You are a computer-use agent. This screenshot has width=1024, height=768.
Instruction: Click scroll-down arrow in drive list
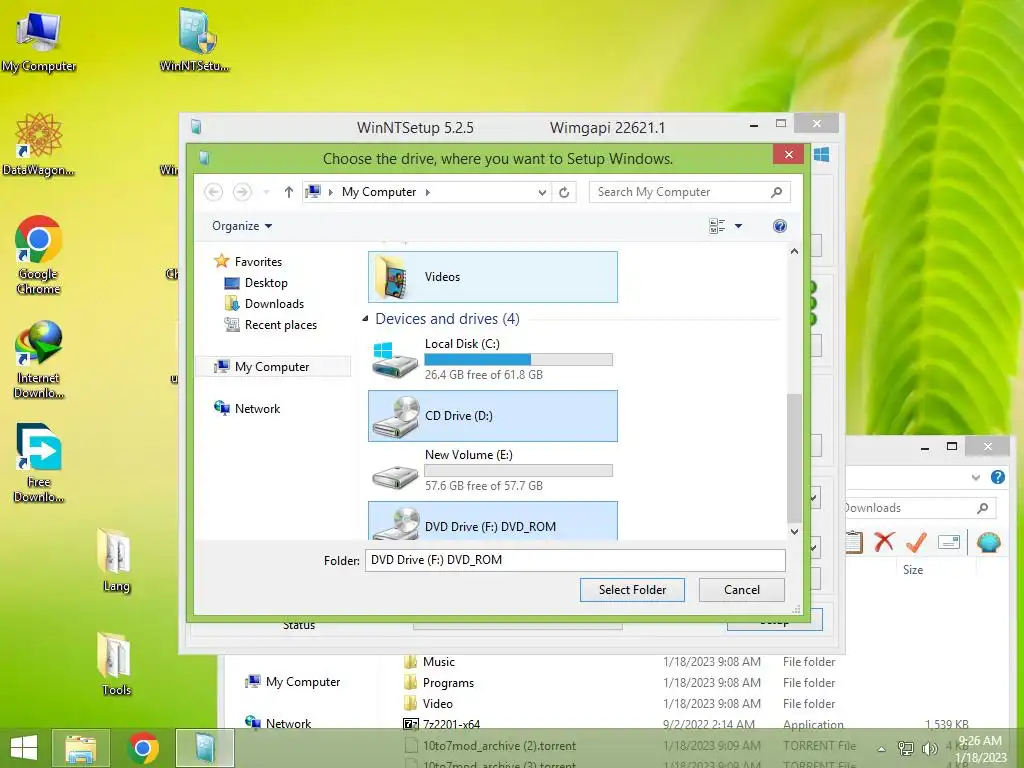point(794,532)
